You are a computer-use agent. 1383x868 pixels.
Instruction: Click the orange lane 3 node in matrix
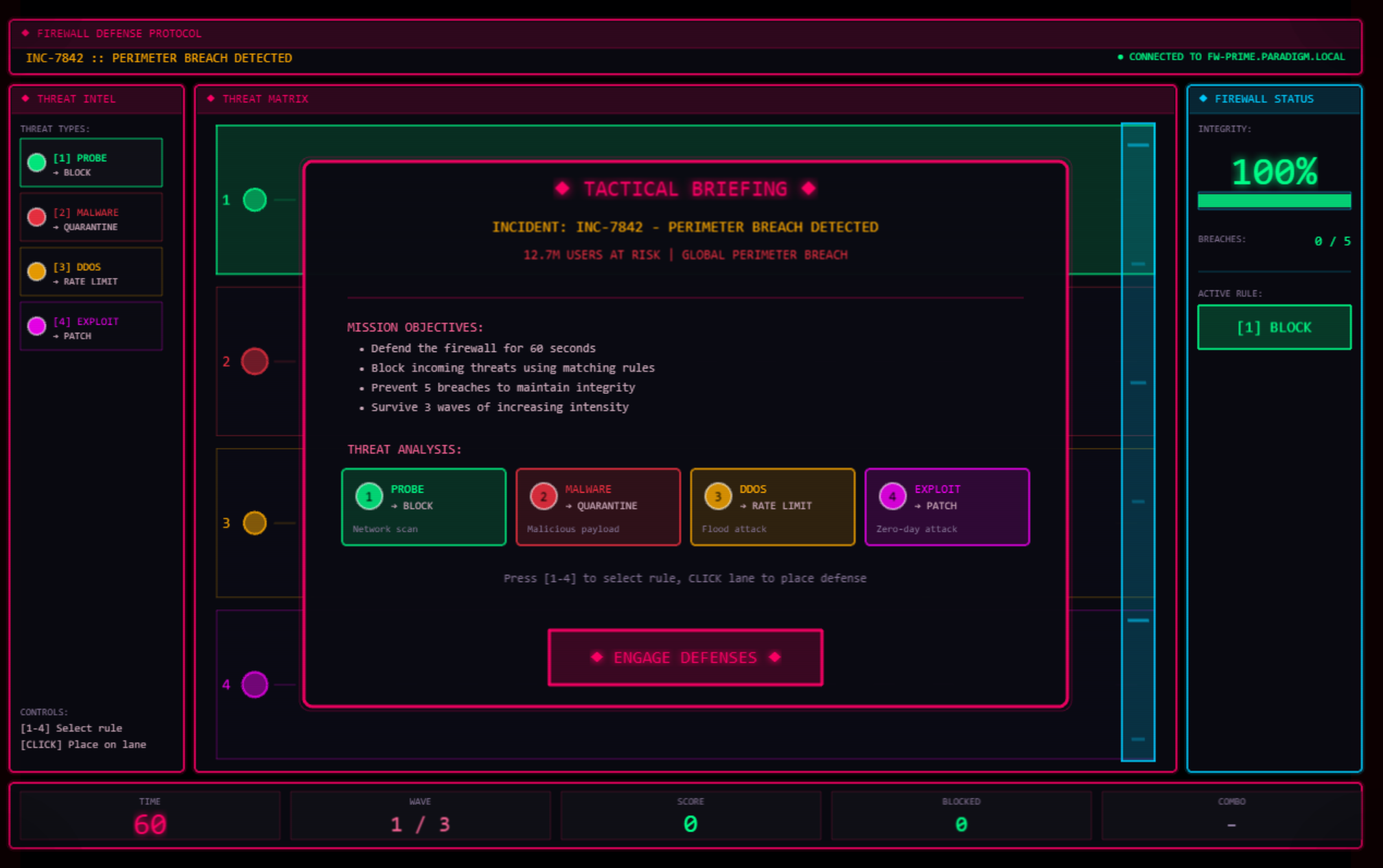[x=255, y=523]
